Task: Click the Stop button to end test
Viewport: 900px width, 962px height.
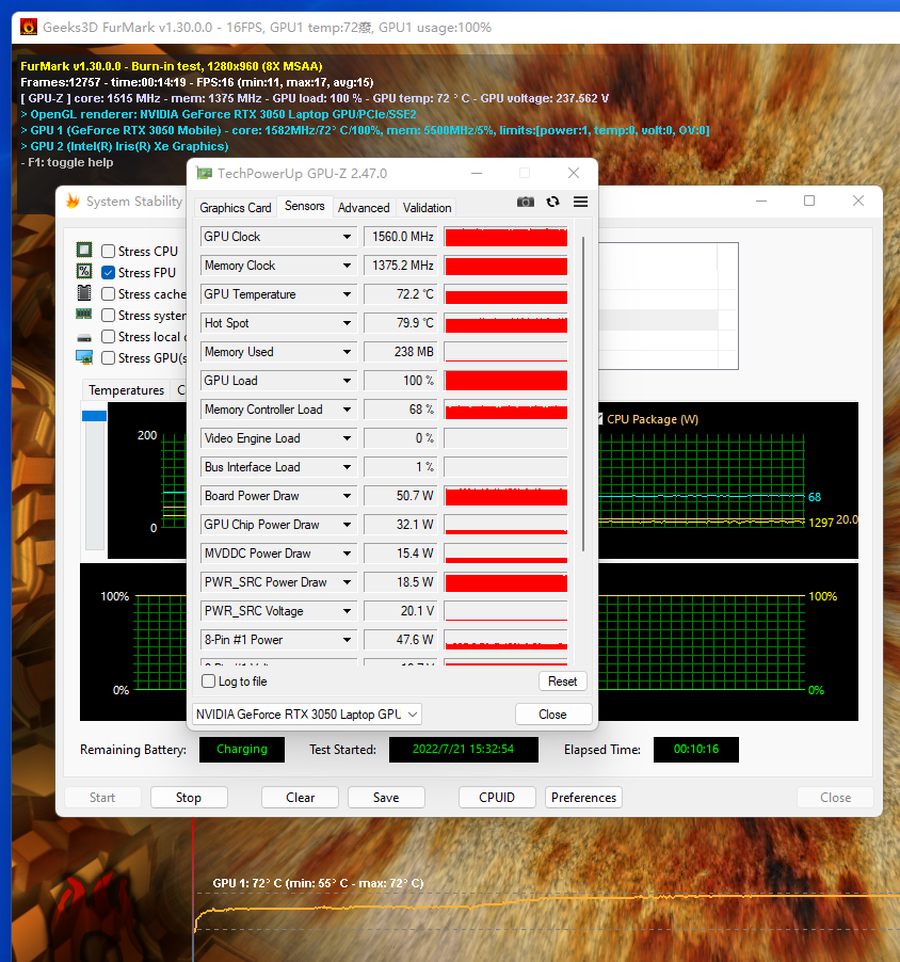Action: (x=188, y=797)
